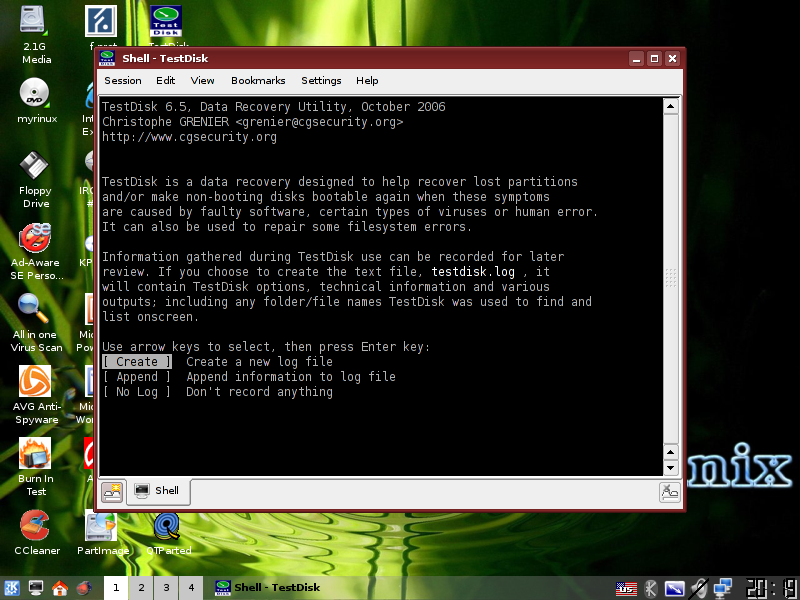Viewport: 800px width, 600px height.
Task: Click the panel clock
Action: click(772, 588)
